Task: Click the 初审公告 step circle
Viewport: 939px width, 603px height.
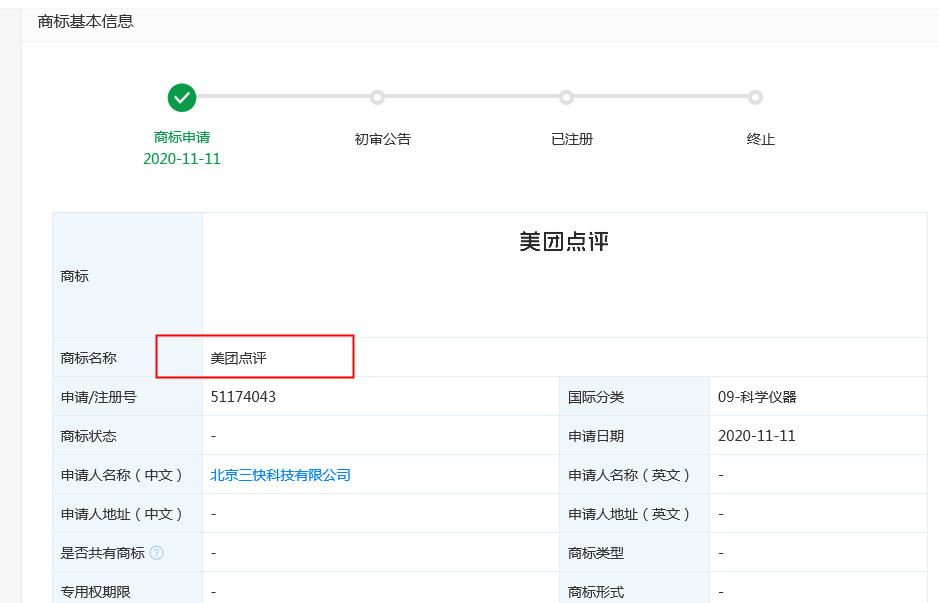Action: 377,97
